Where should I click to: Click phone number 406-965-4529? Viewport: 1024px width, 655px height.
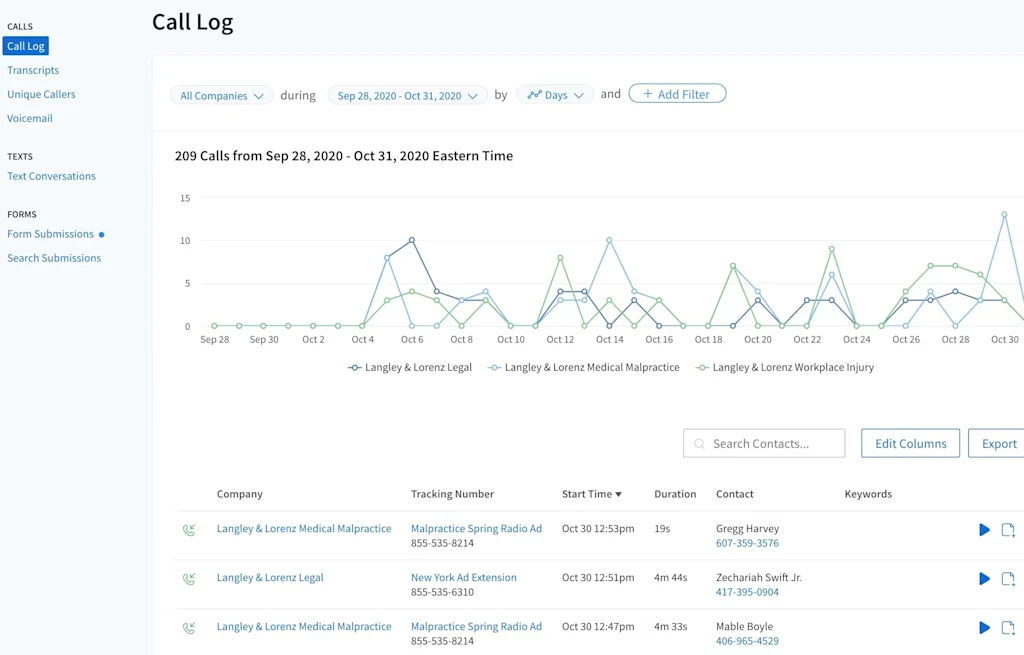747,641
